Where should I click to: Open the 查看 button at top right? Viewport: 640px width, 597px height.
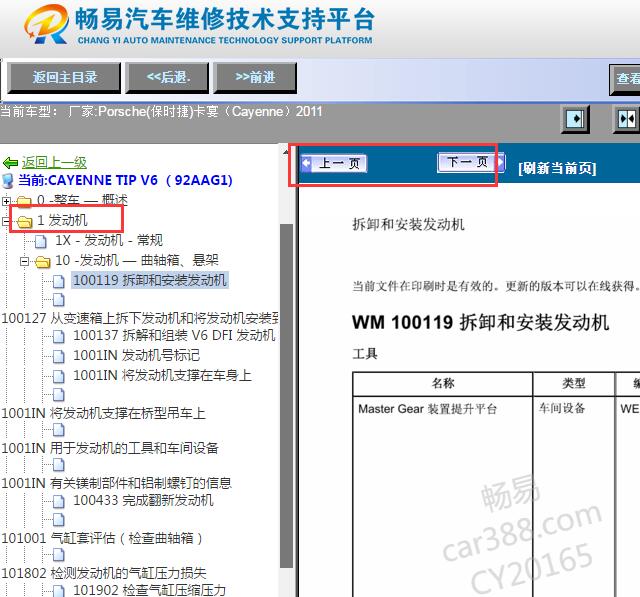pos(625,79)
